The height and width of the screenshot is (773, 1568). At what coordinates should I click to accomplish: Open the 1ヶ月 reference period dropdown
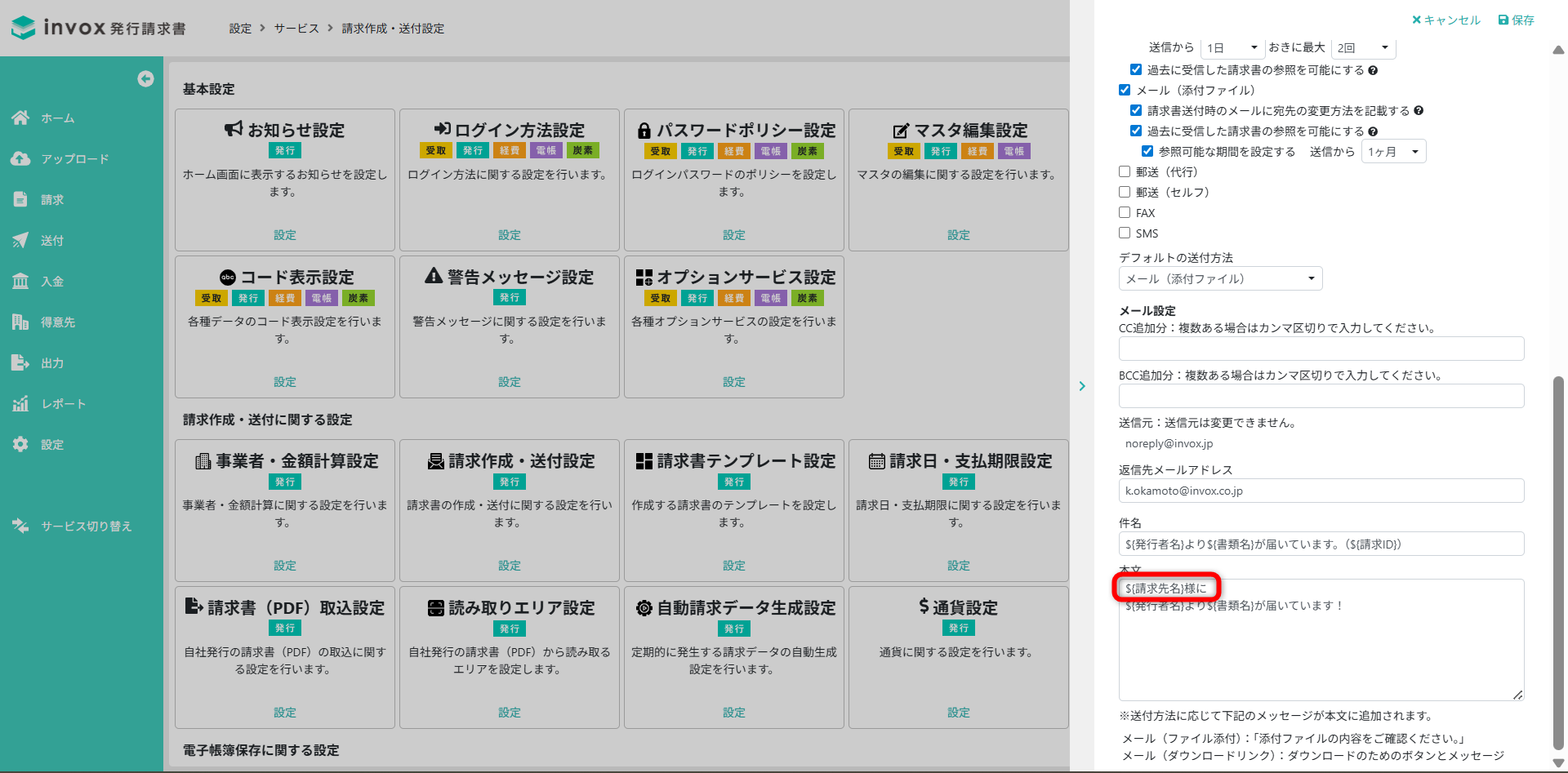1392,152
